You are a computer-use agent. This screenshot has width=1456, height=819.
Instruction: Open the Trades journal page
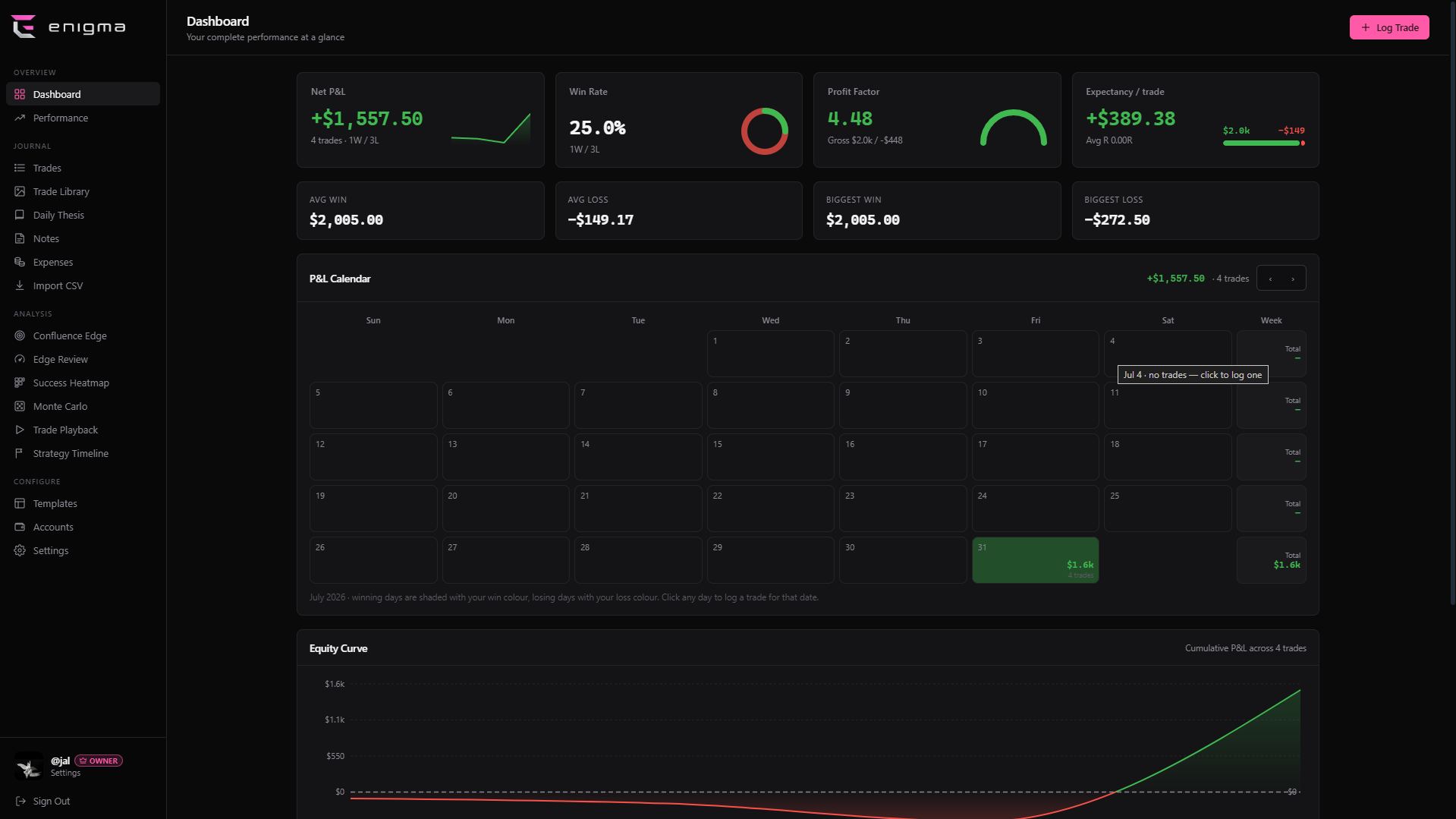[83, 168]
